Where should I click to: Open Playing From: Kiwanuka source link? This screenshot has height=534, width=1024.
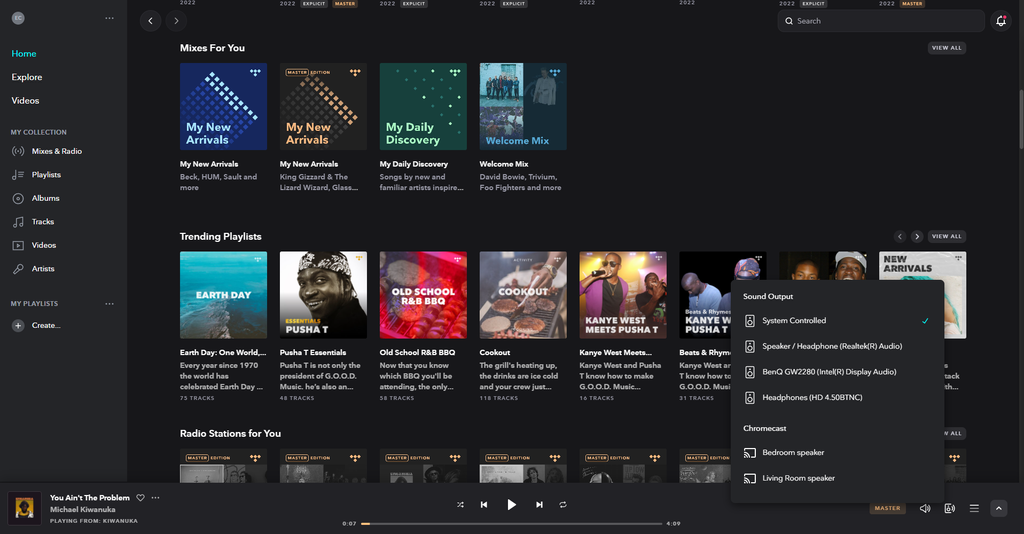coord(93,521)
